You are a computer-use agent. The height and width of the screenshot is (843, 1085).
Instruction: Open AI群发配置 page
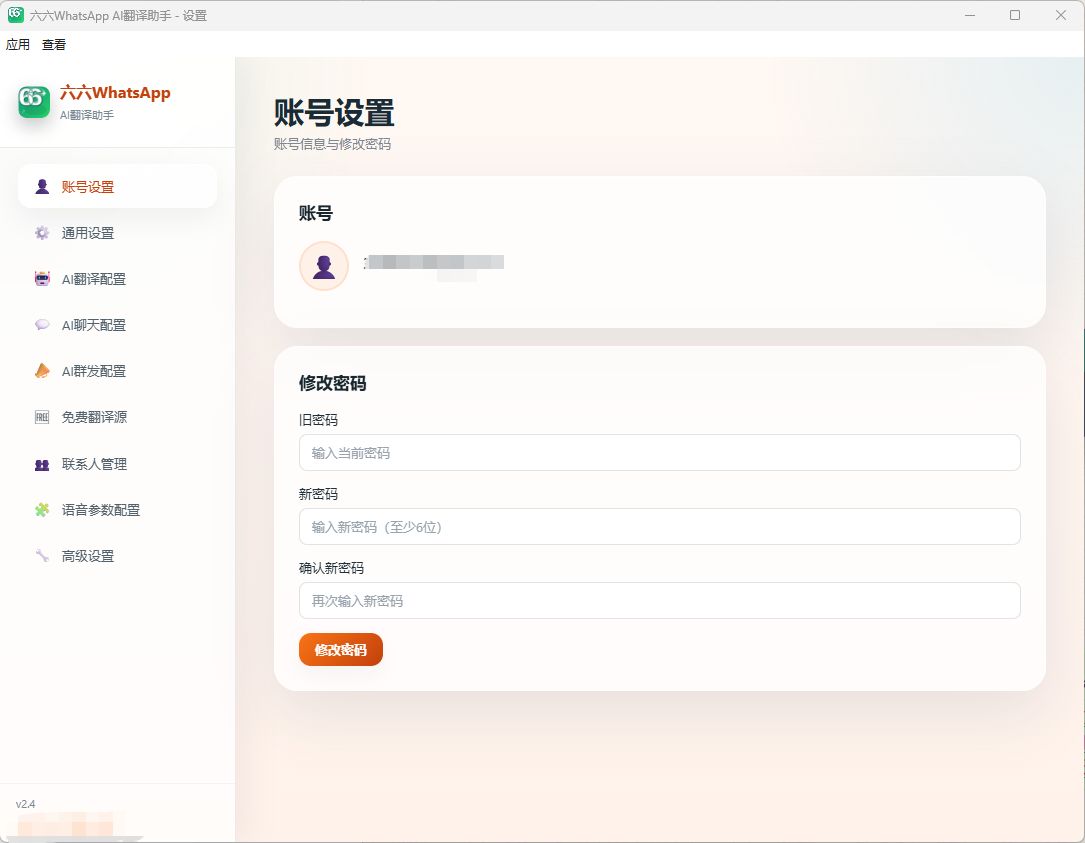tap(118, 371)
